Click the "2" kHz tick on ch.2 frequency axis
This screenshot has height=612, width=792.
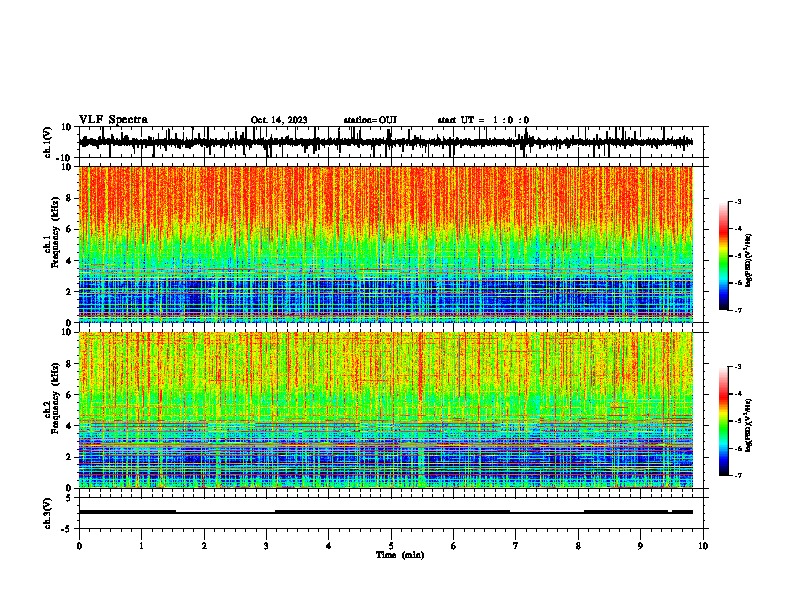pos(70,457)
